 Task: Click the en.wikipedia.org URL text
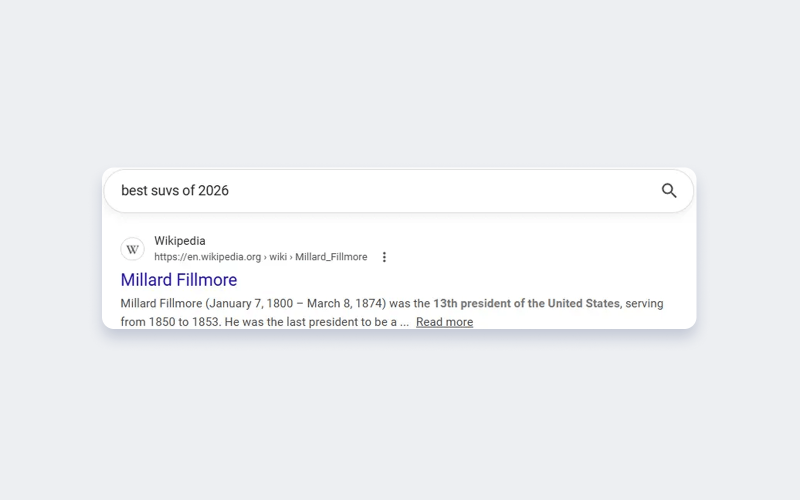pos(208,257)
